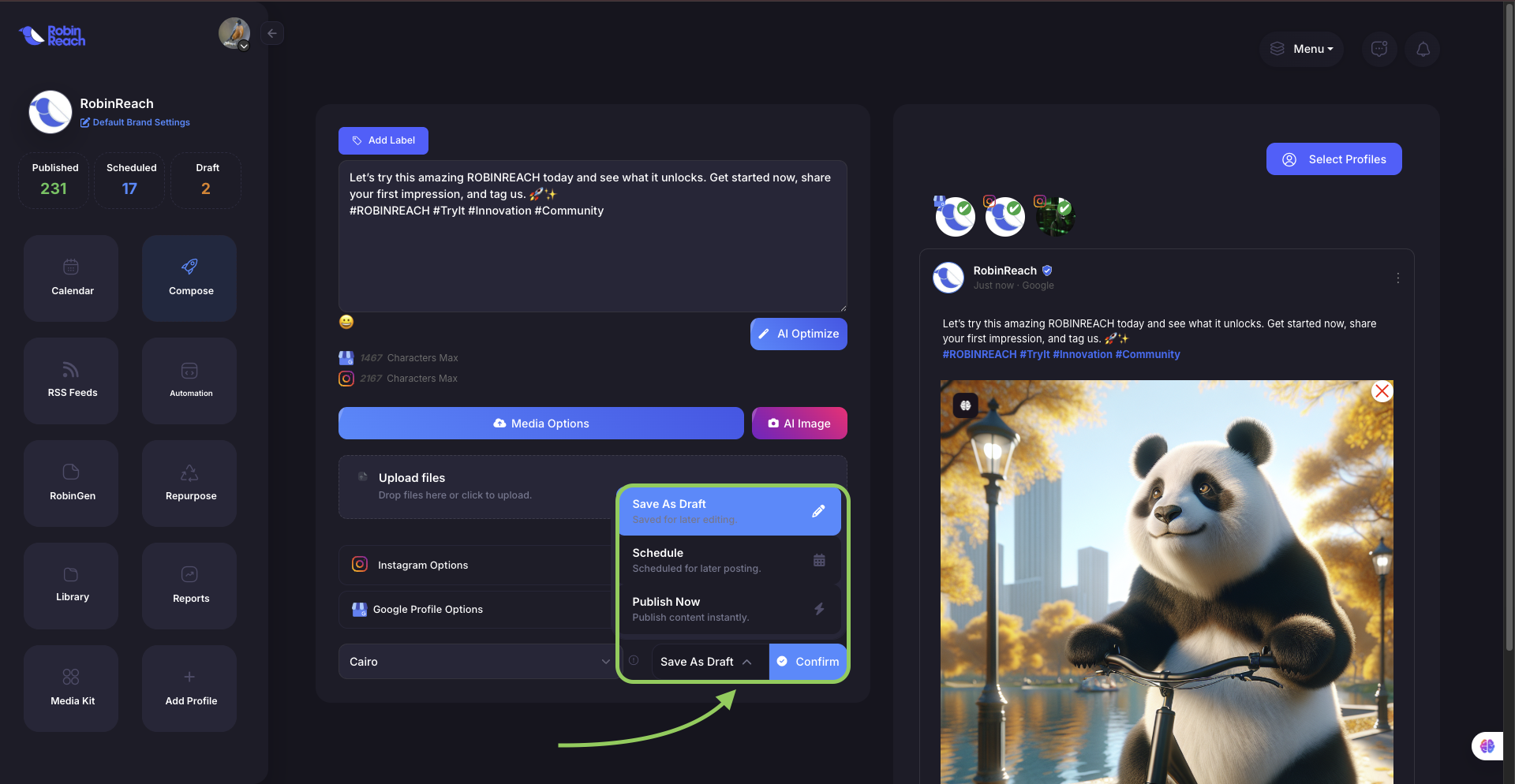The image size is (1515, 784).
Task: Open the Cairo timezone dropdown
Action: 480,661
